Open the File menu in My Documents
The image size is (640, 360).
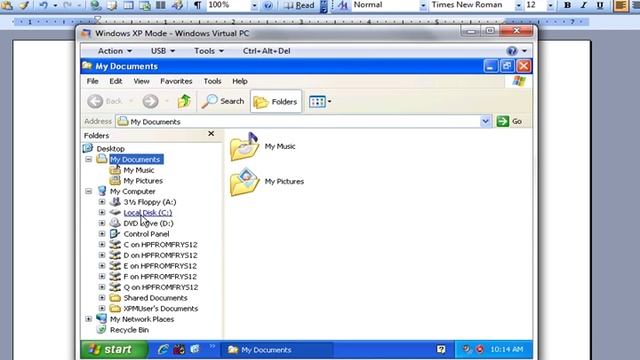coord(92,81)
